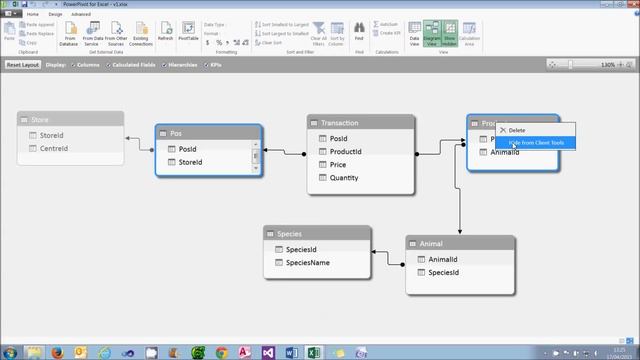This screenshot has width=640, height=360.
Task: Select the Transaction table header
Action: pyautogui.click(x=361, y=122)
